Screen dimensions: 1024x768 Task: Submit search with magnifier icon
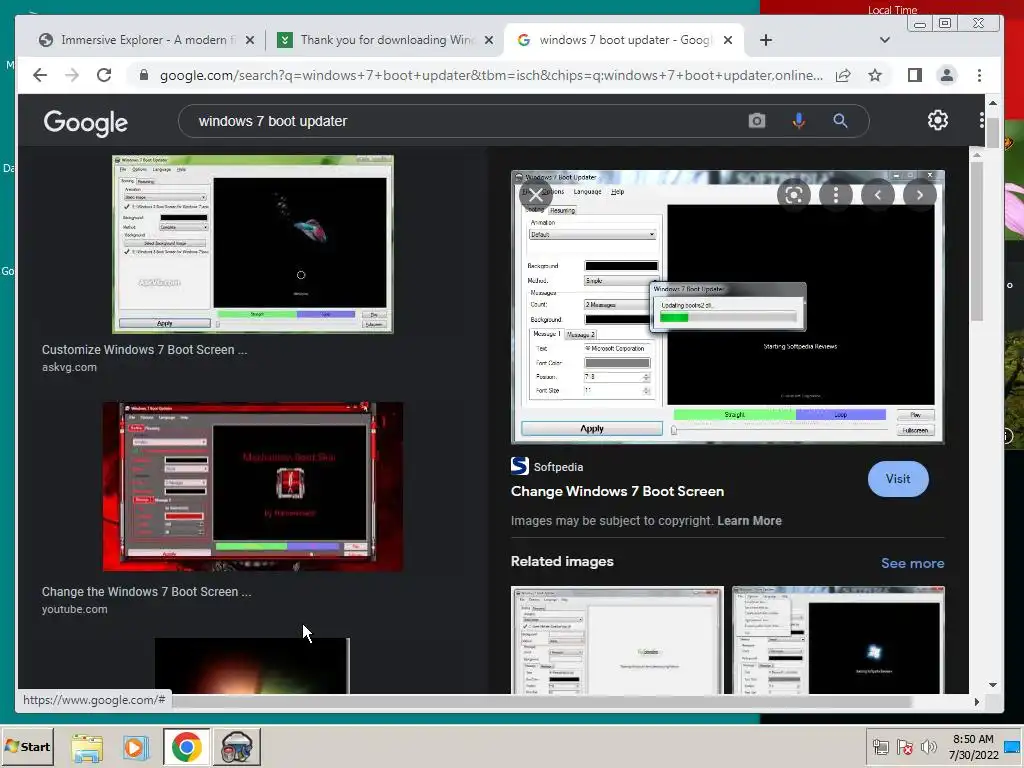(x=840, y=121)
